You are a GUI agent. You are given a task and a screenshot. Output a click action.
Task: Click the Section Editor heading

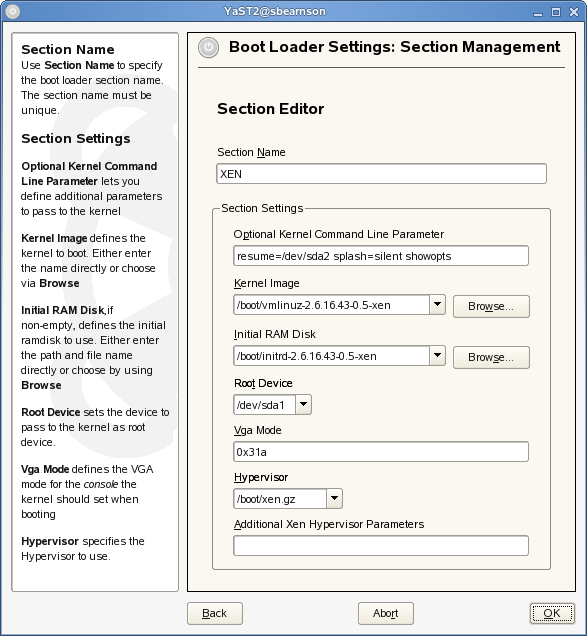[x=271, y=109]
